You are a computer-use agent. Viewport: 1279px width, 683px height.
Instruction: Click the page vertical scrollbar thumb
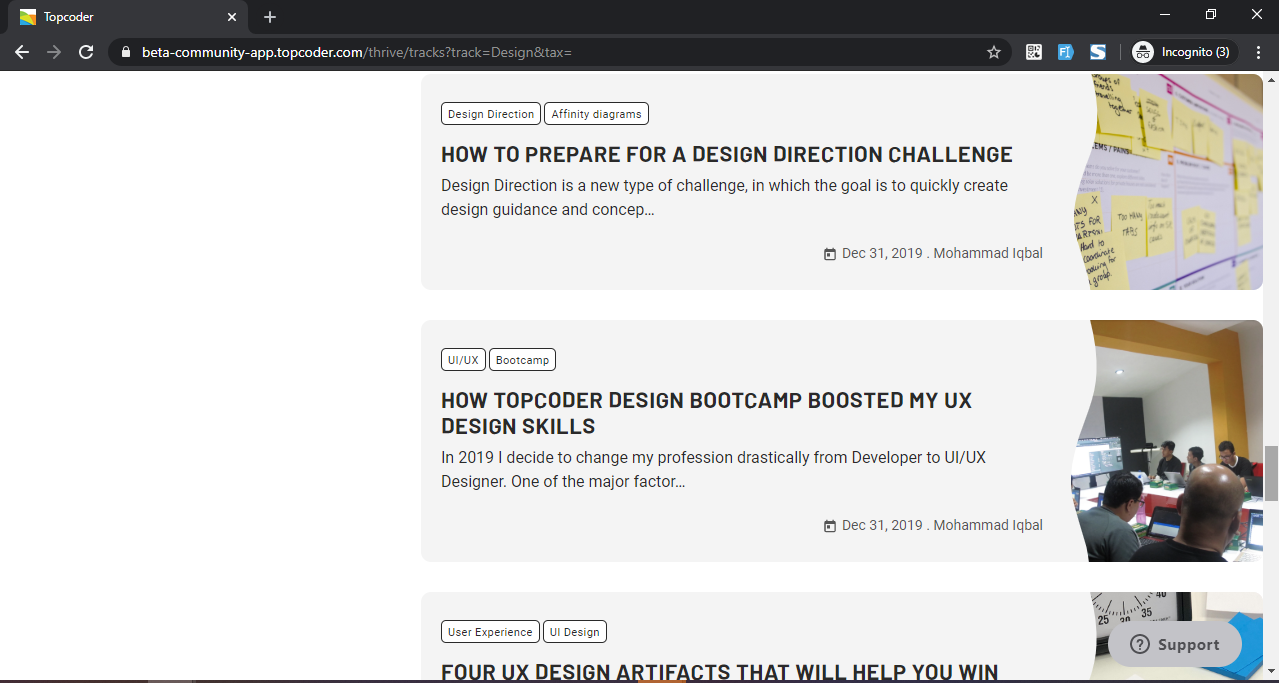coord(1271,474)
